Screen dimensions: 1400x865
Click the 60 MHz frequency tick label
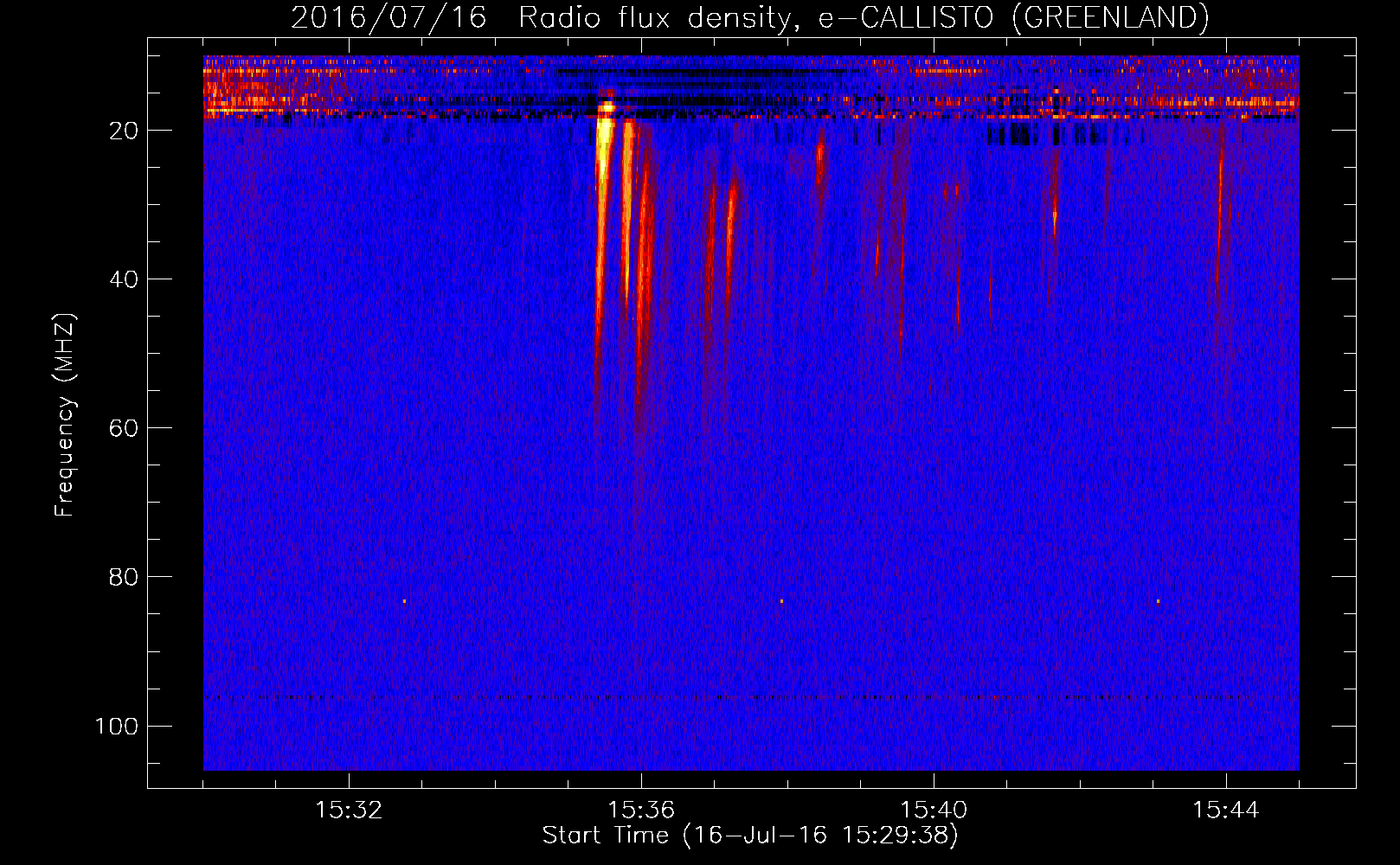pos(124,428)
